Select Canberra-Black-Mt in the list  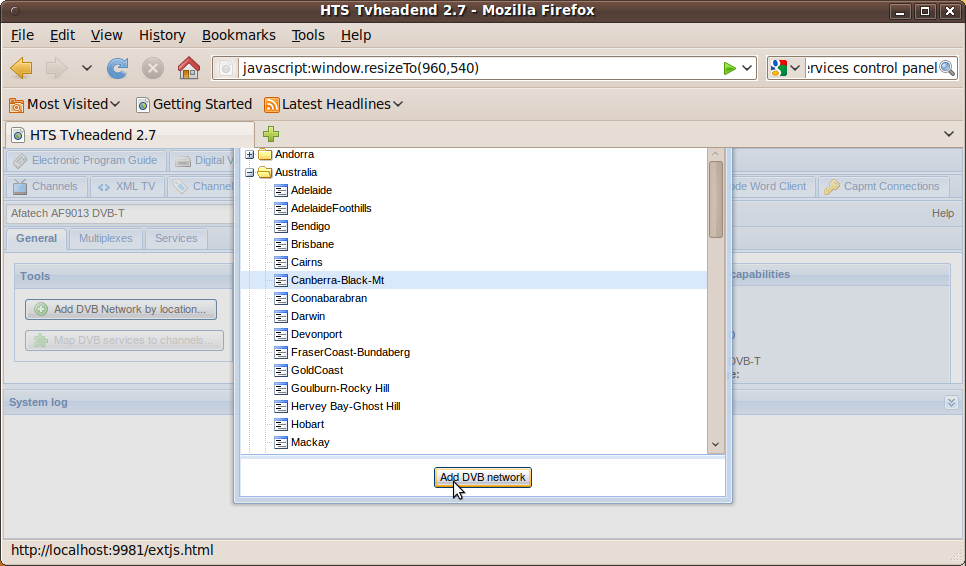click(473, 280)
